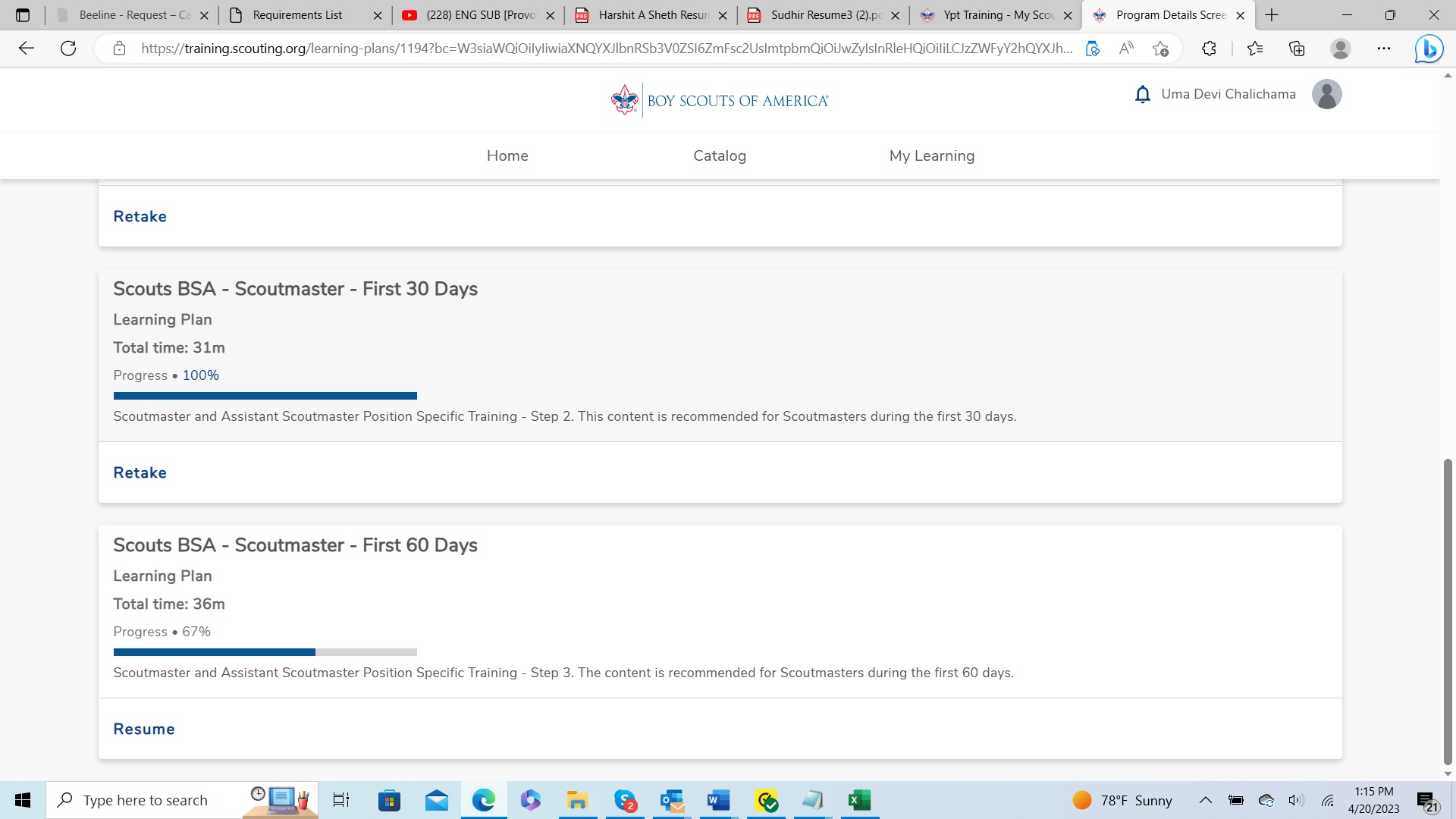1456x819 pixels.
Task: Close the Requirements List tab
Action: [x=378, y=15]
